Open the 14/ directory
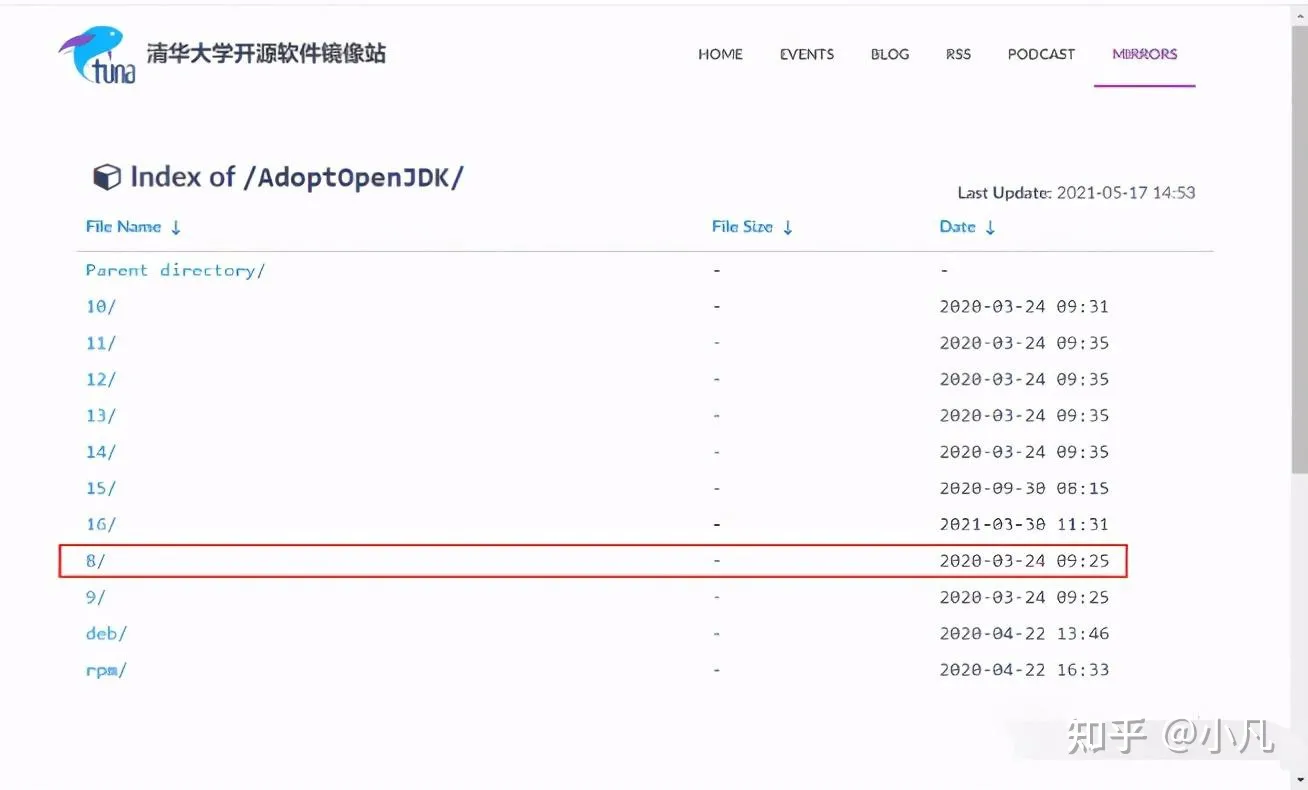The image size is (1308, 790). 101,452
